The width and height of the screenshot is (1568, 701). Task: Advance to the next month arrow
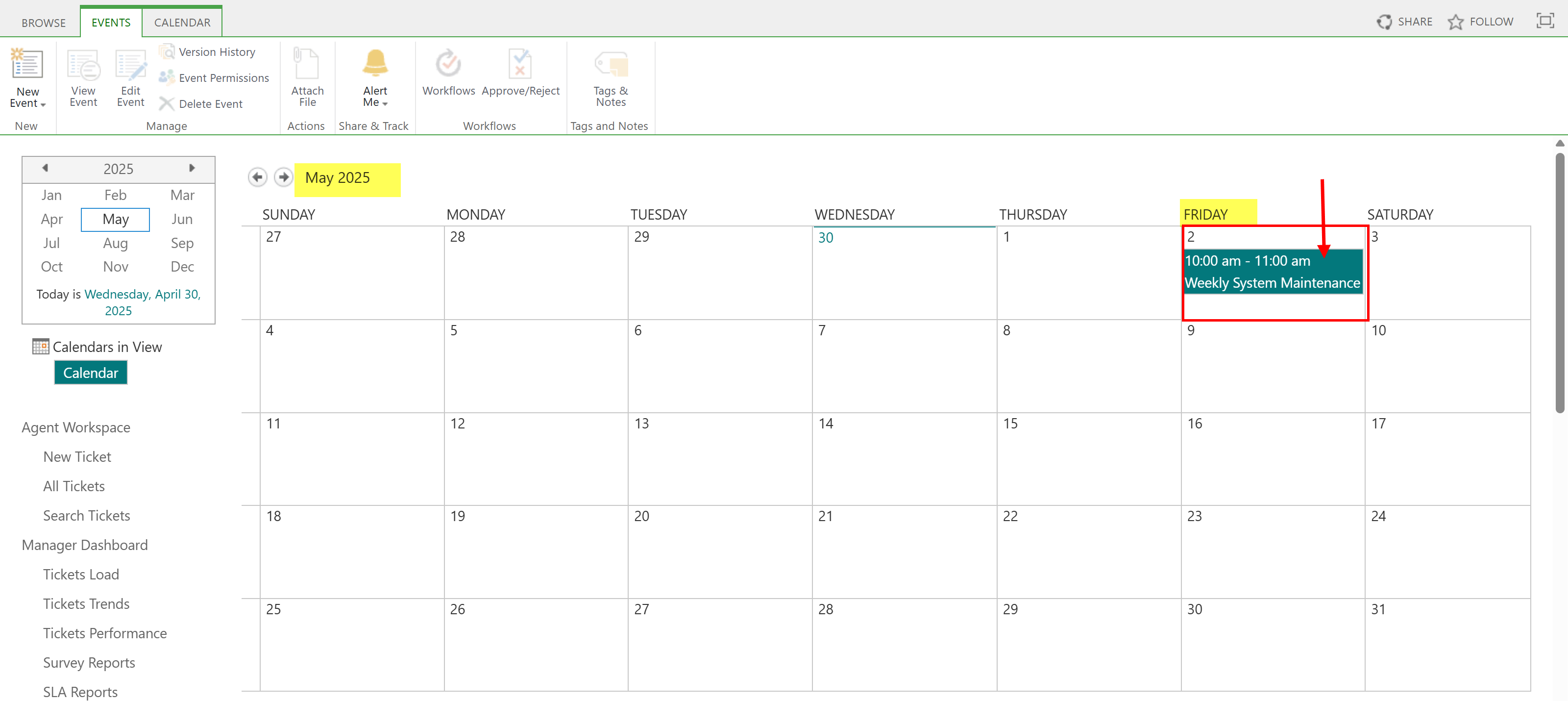[284, 177]
